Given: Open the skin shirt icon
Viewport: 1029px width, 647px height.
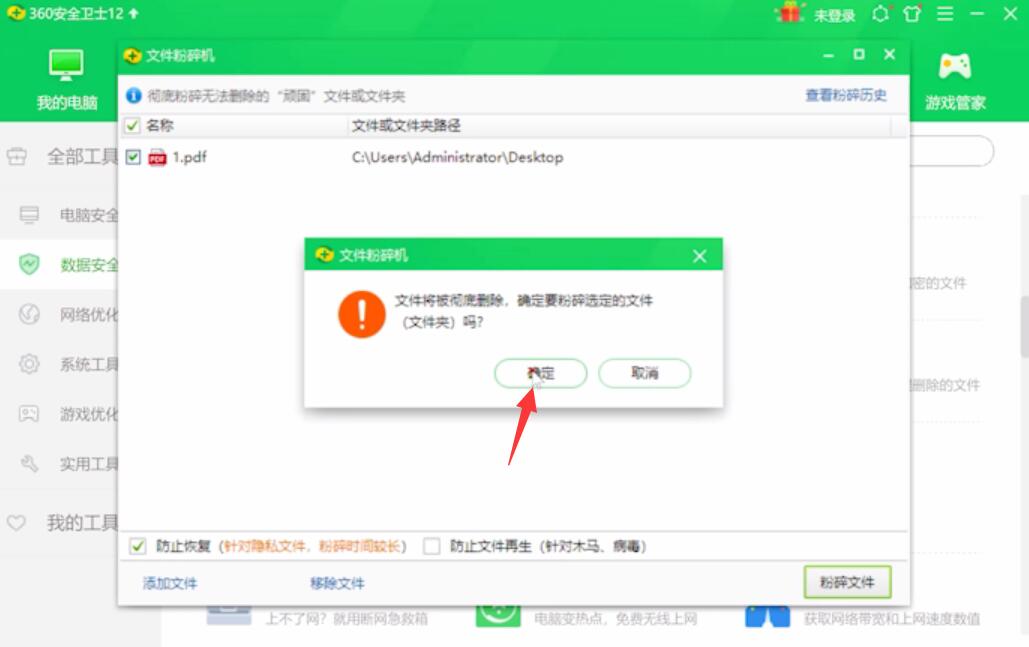Looking at the screenshot, I should coord(912,14).
